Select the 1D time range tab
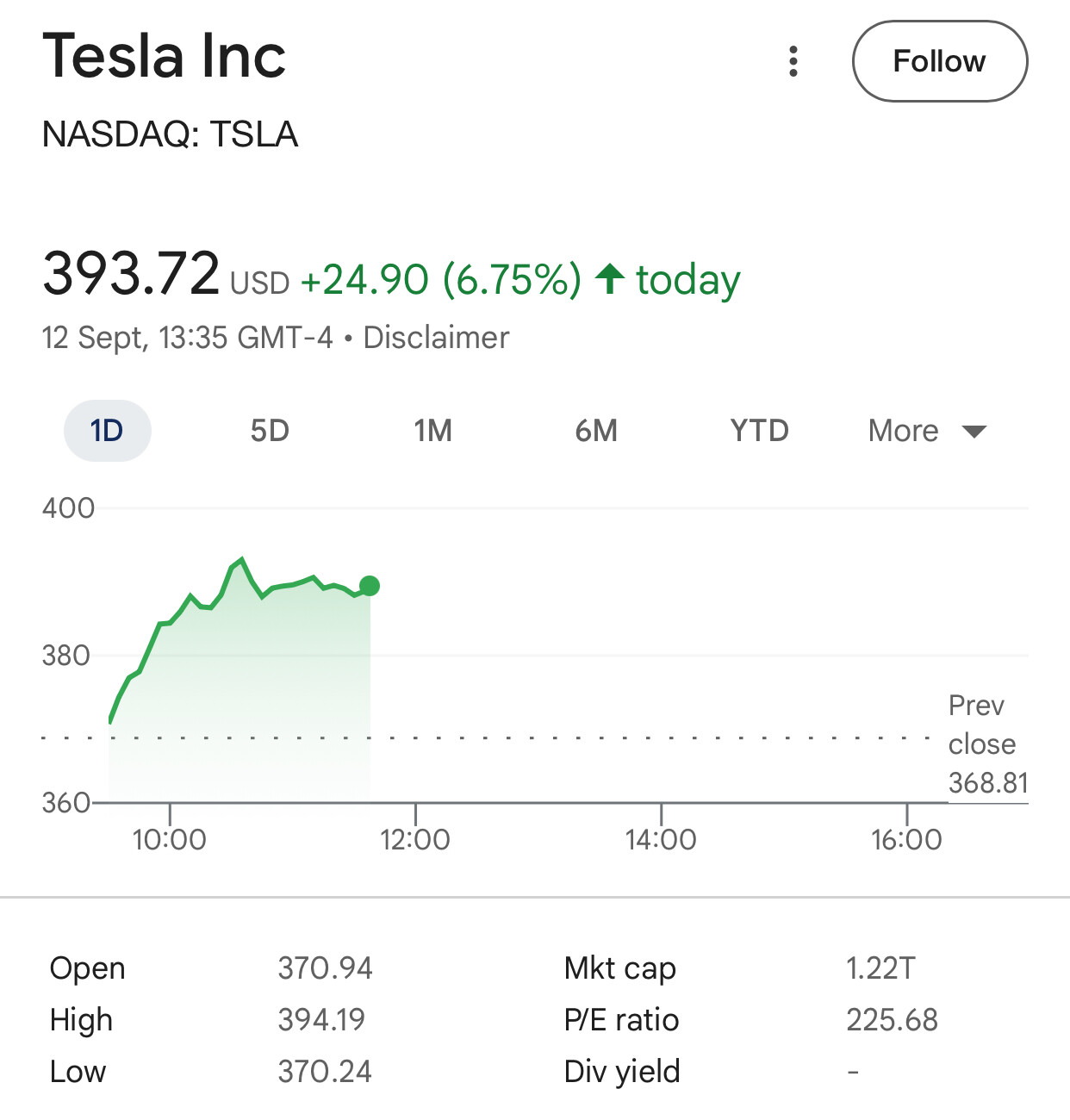This screenshot has width=1070, height=1120. (108, 431)
